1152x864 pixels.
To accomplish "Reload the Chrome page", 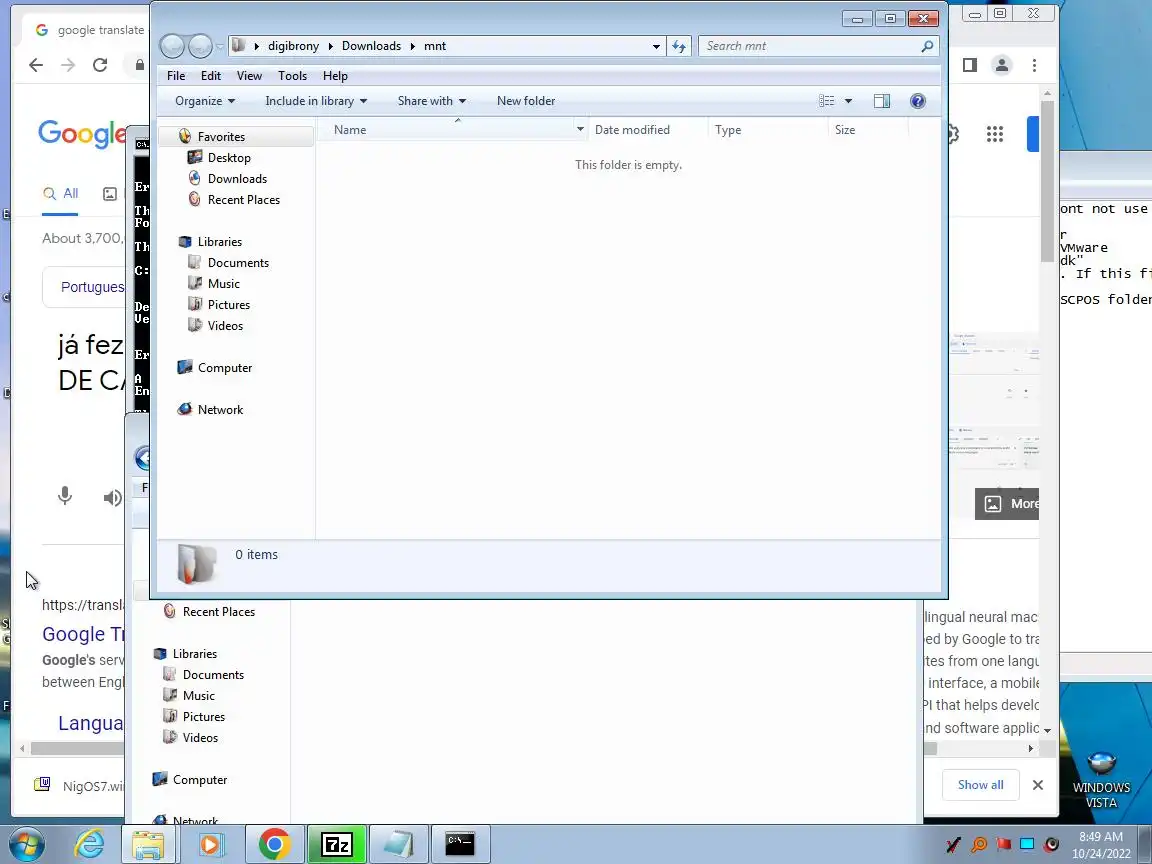I will coord(100,65).
